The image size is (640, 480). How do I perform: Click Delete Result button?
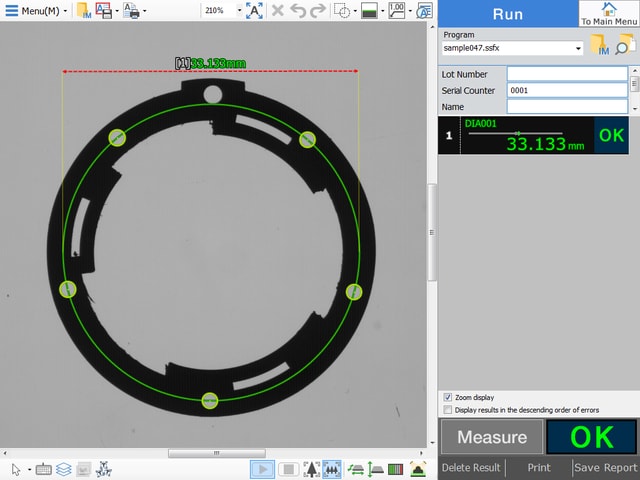click(x=471, y=468)
